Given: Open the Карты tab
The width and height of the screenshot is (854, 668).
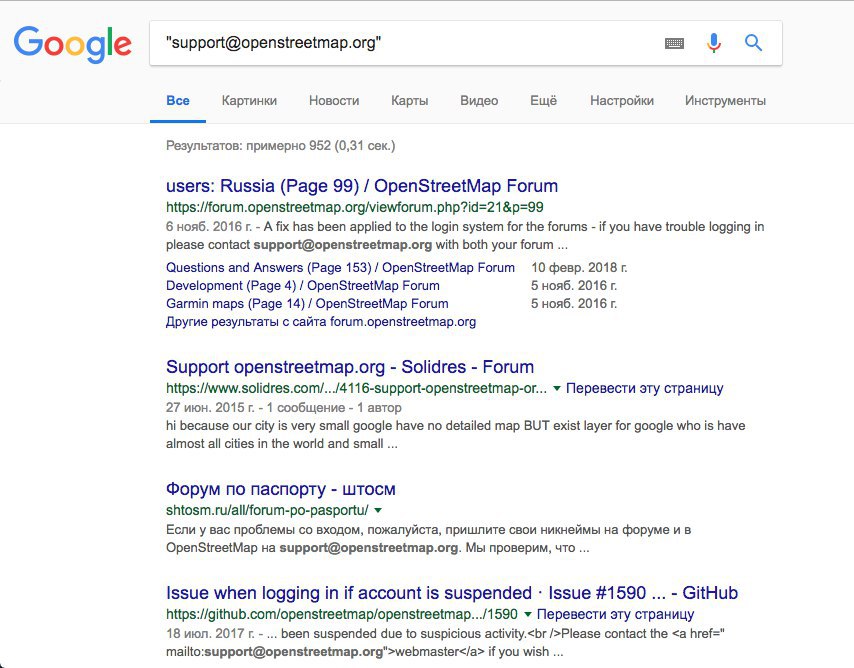Looking at the screenshot, I should 410,101.
